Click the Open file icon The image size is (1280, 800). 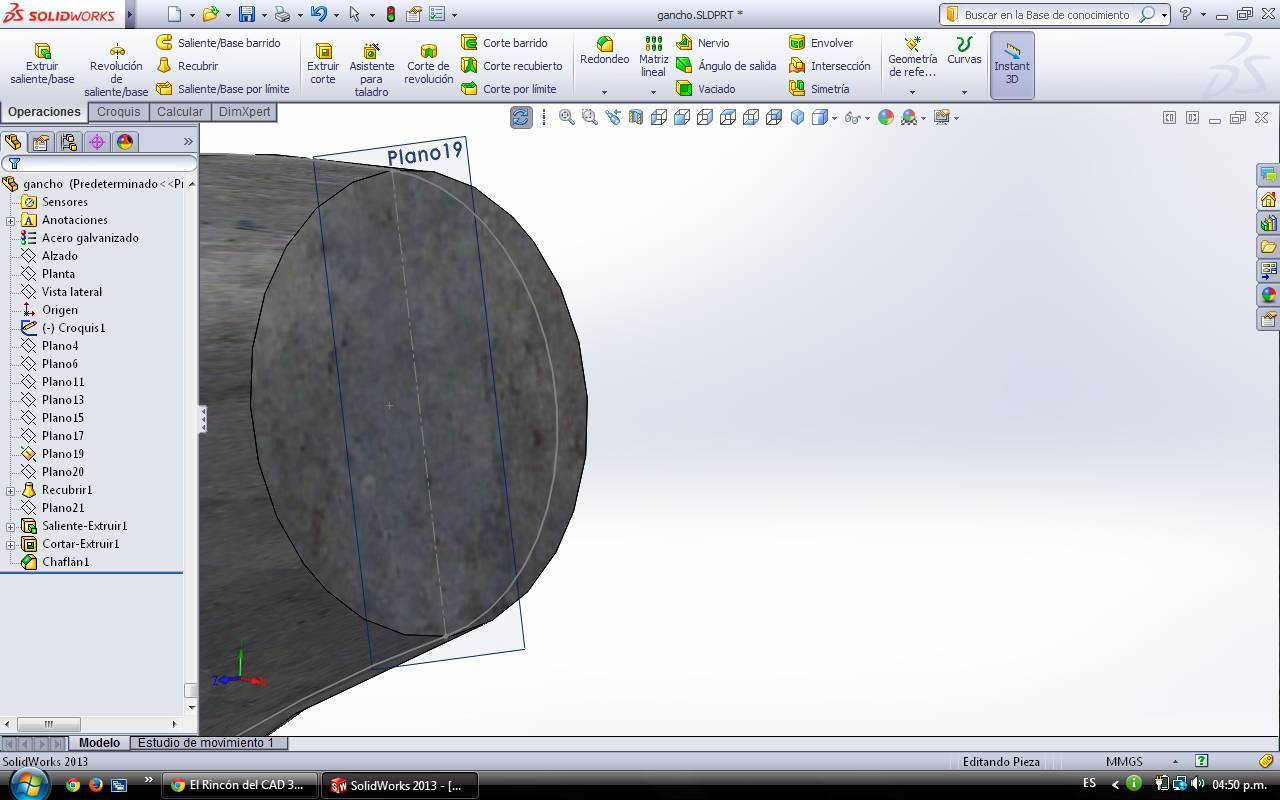(x=210, y=14)
